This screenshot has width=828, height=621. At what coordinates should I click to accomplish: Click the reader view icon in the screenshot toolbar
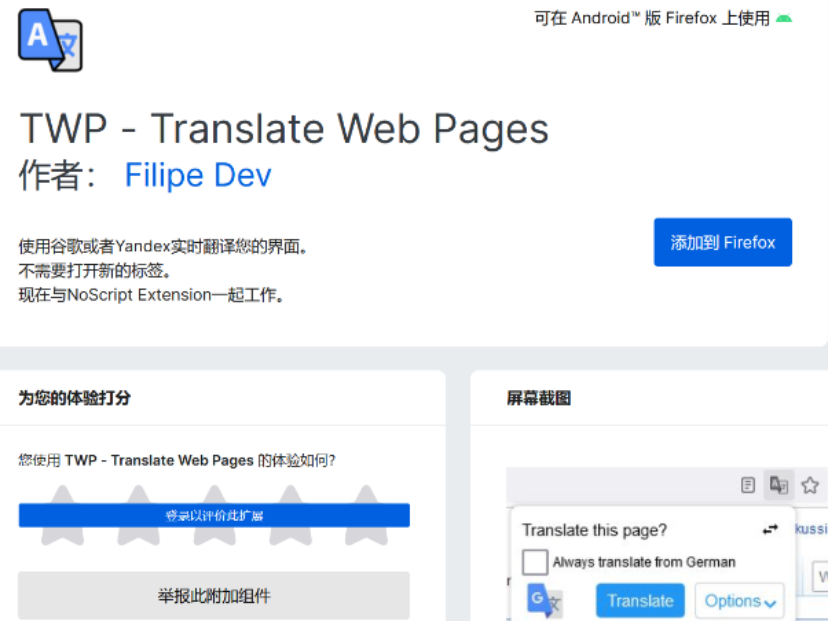pos(748,485)
